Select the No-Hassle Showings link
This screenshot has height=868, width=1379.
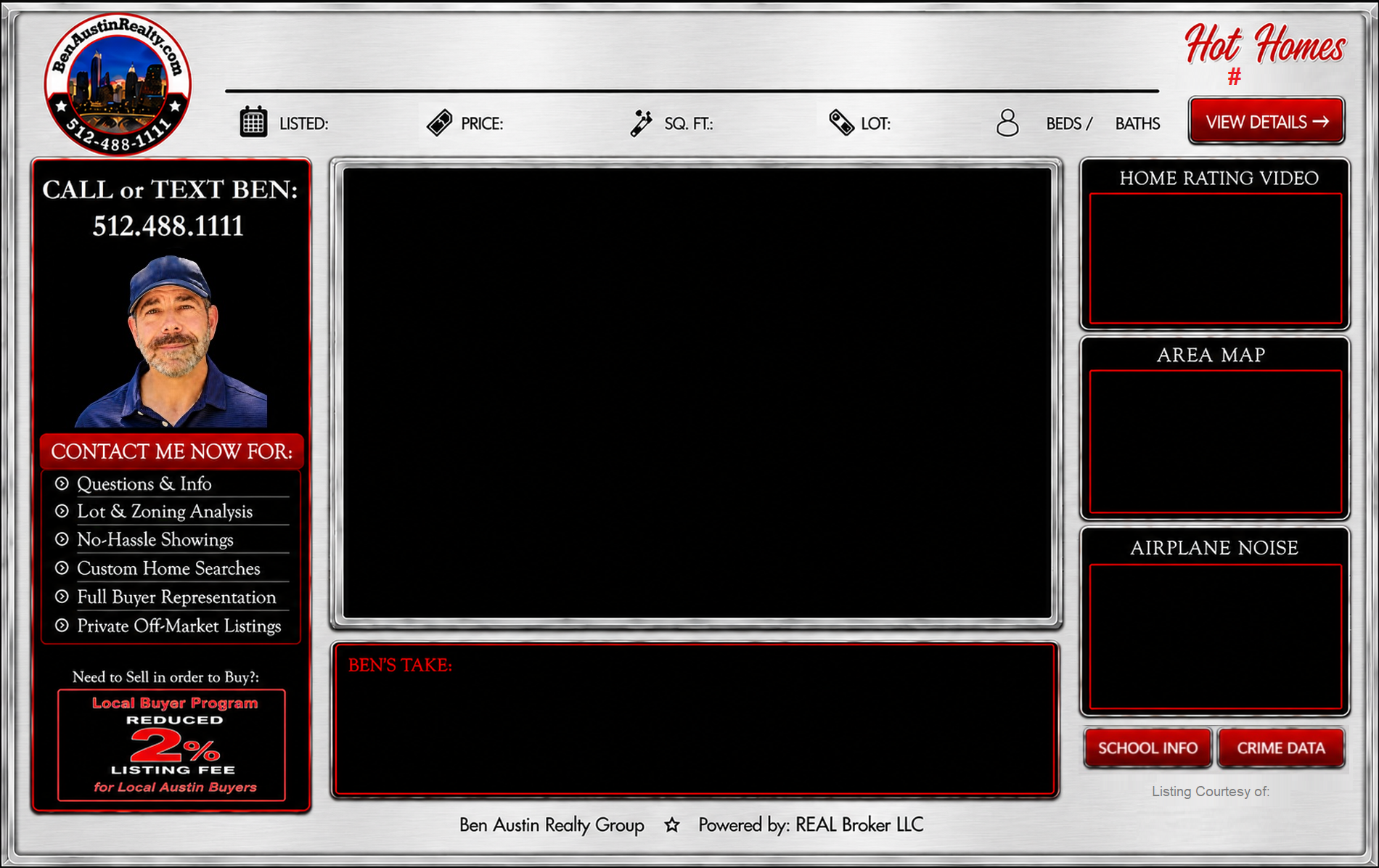[155, 539]
